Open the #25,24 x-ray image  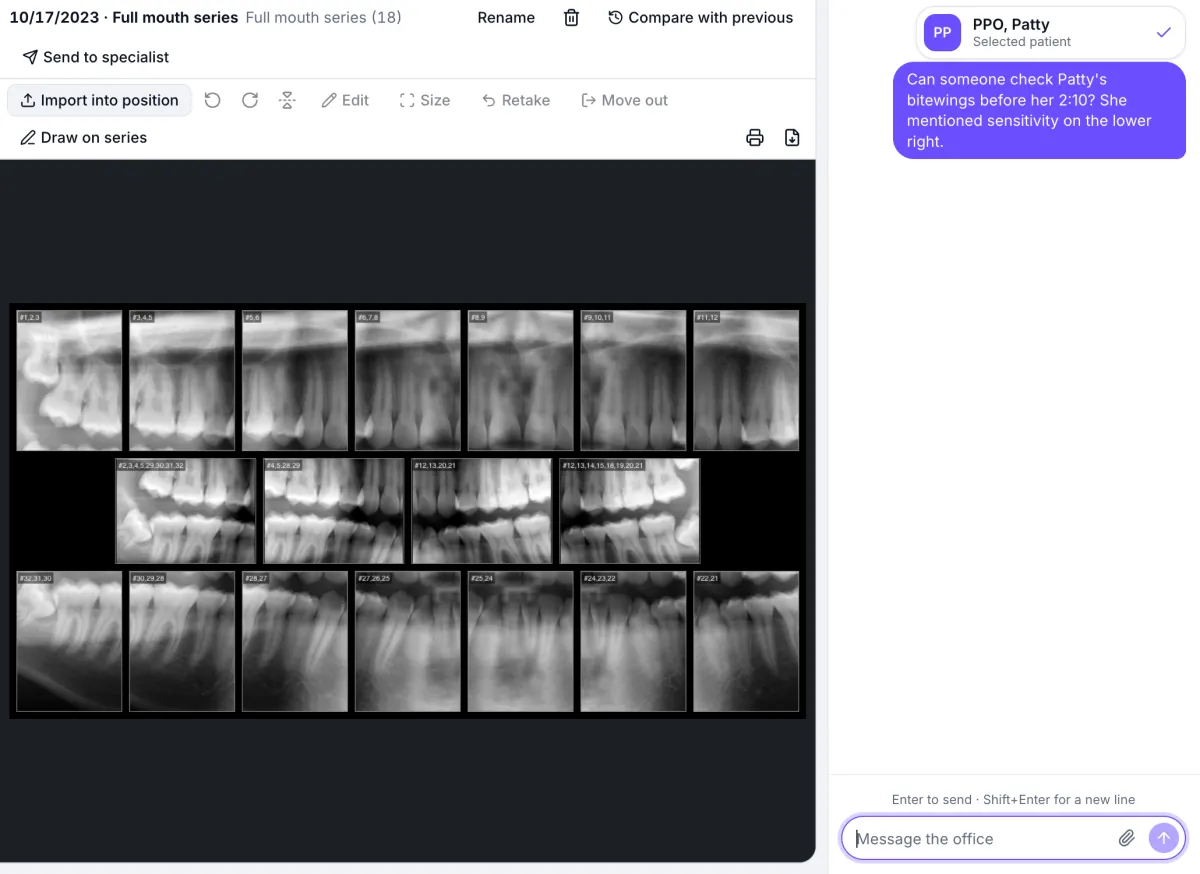point(521,641)
